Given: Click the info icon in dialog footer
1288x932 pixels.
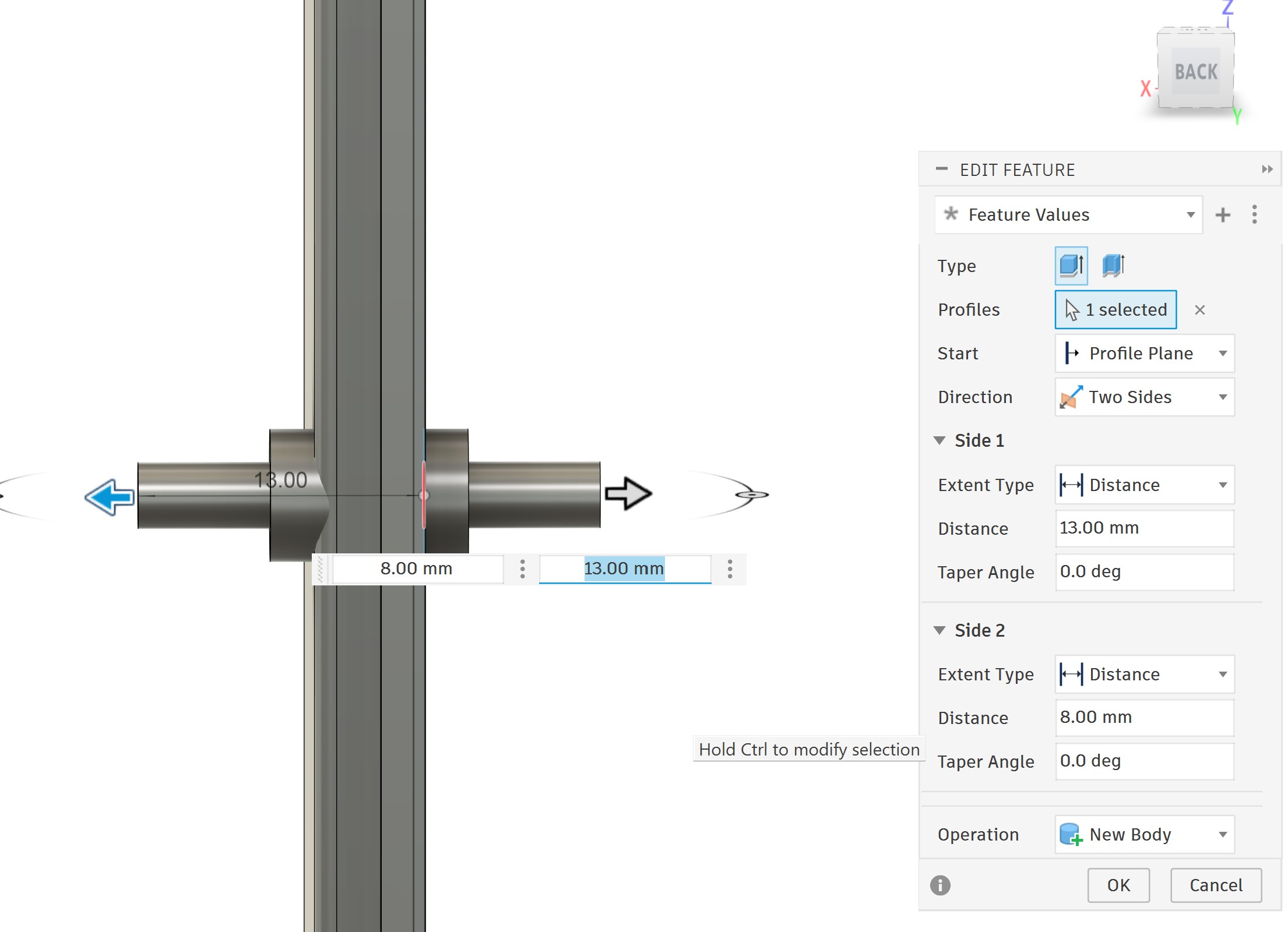Looking at the screenshot, I should pos(939,885).
